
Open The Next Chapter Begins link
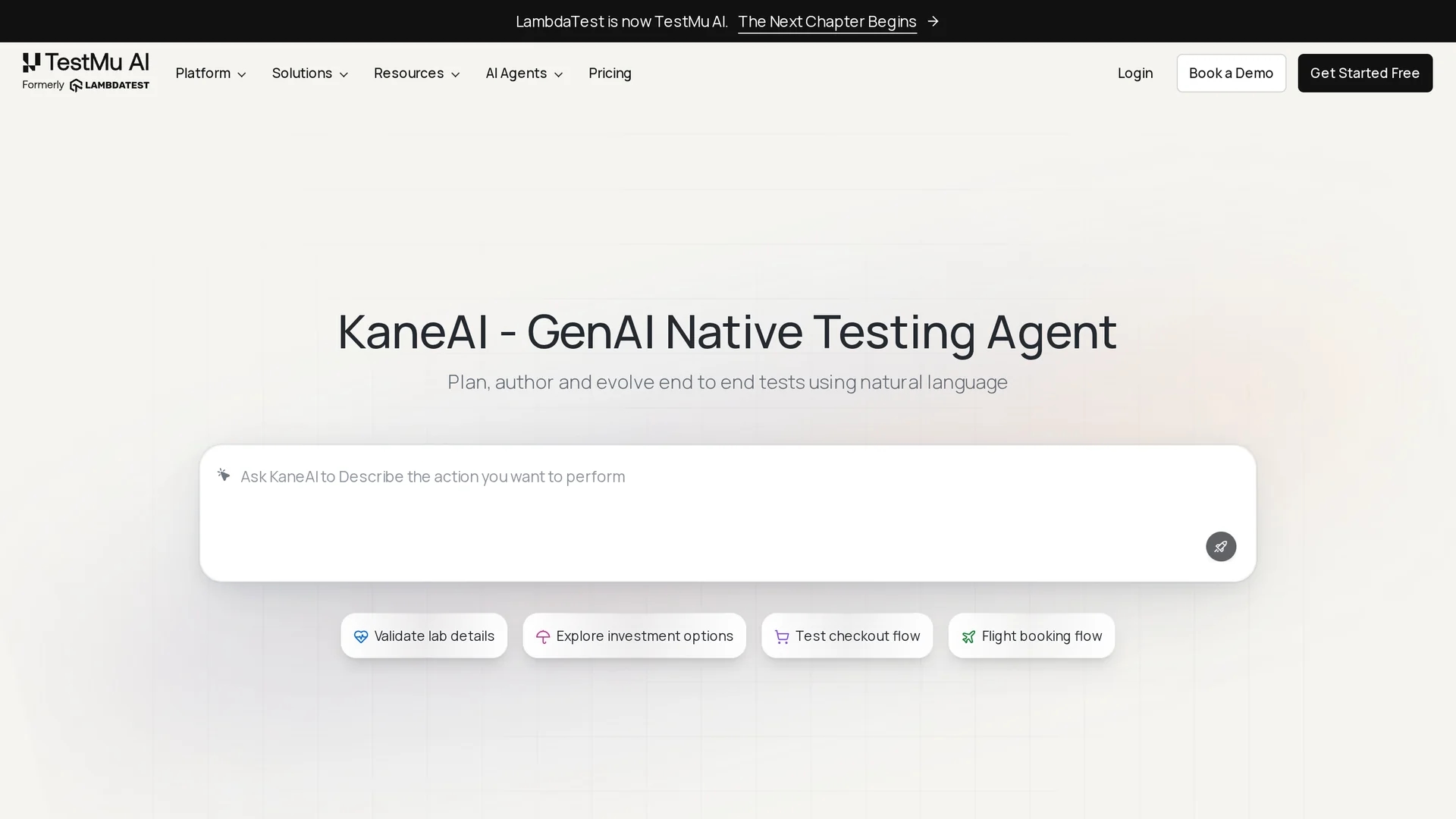[x=827, y=21]
